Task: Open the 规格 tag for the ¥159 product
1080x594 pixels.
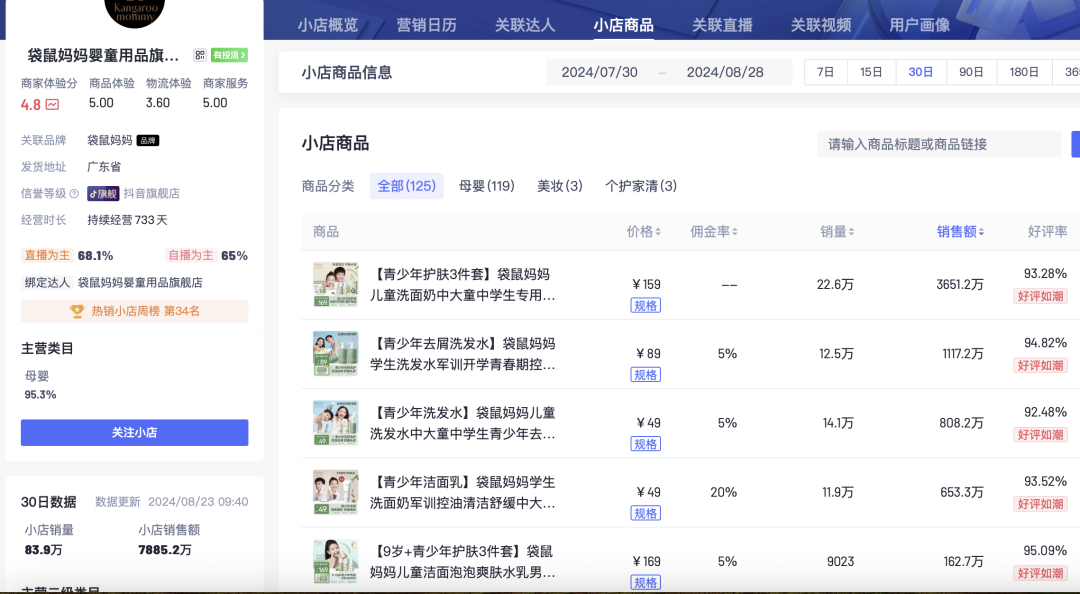Action: [x=645, y=305]
